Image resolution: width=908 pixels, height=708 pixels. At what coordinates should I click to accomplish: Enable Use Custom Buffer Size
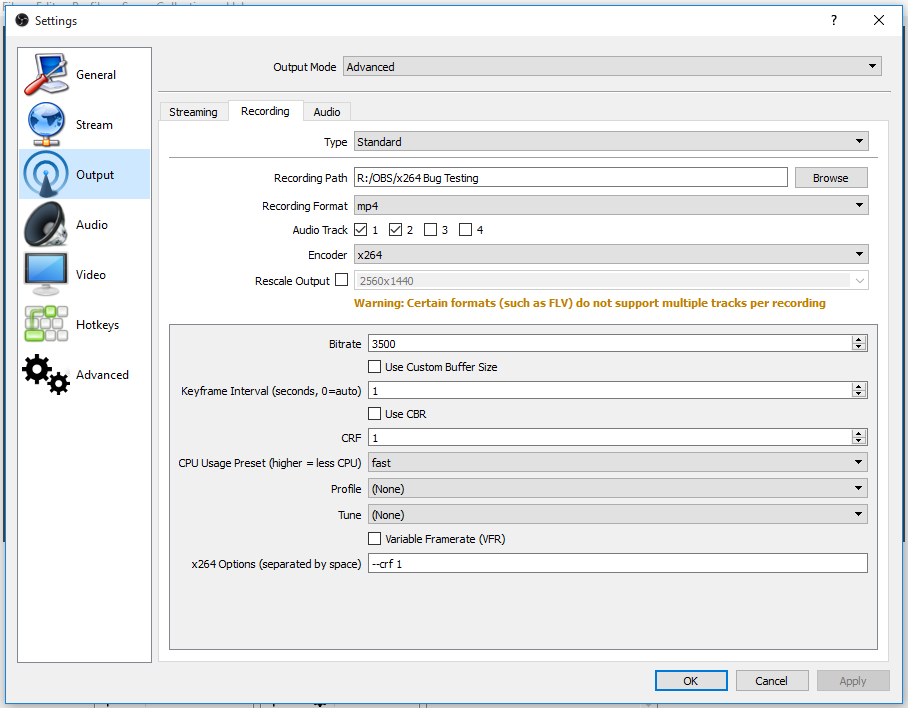point(375,366)
